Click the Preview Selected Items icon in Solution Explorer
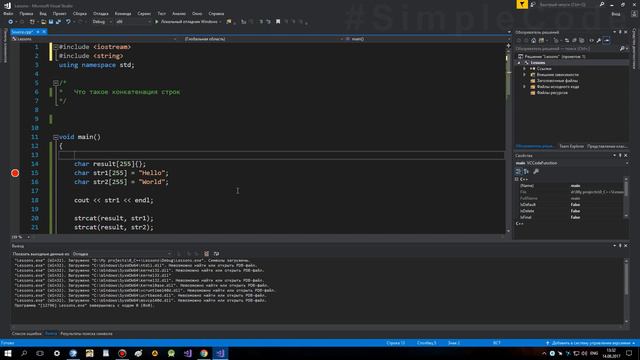This screenshot has height=360, width=640. click(607, 40)
